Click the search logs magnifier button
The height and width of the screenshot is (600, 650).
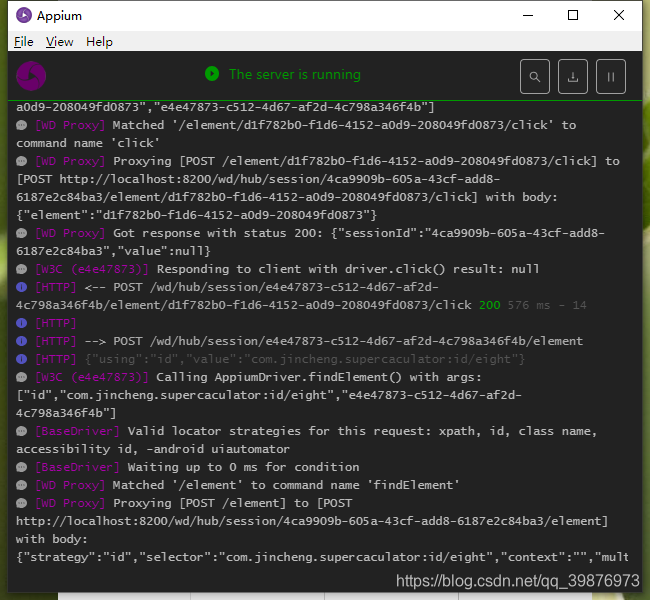535,77
